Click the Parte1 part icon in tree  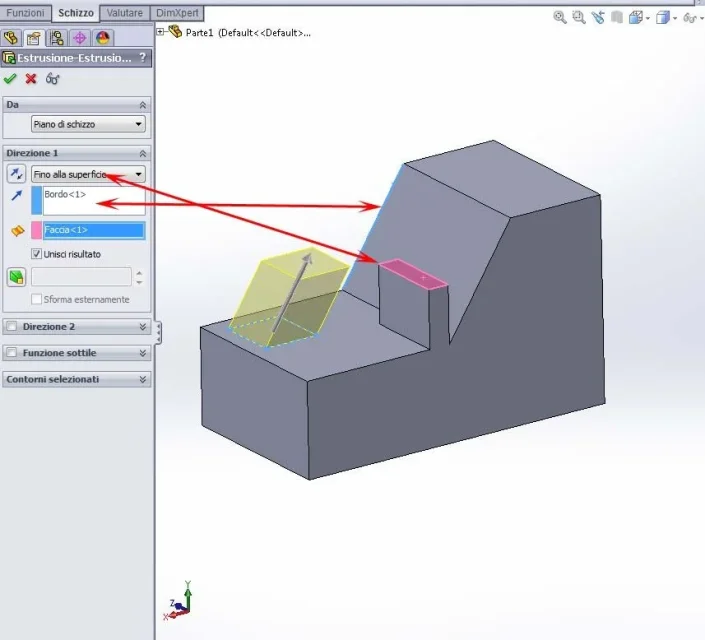[175, 31]
